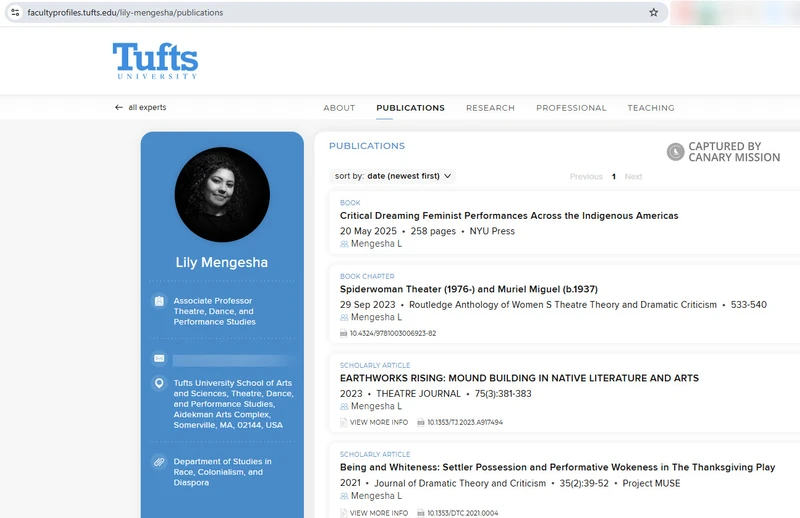
Task: Switch to the About tab
Action: 339,108
